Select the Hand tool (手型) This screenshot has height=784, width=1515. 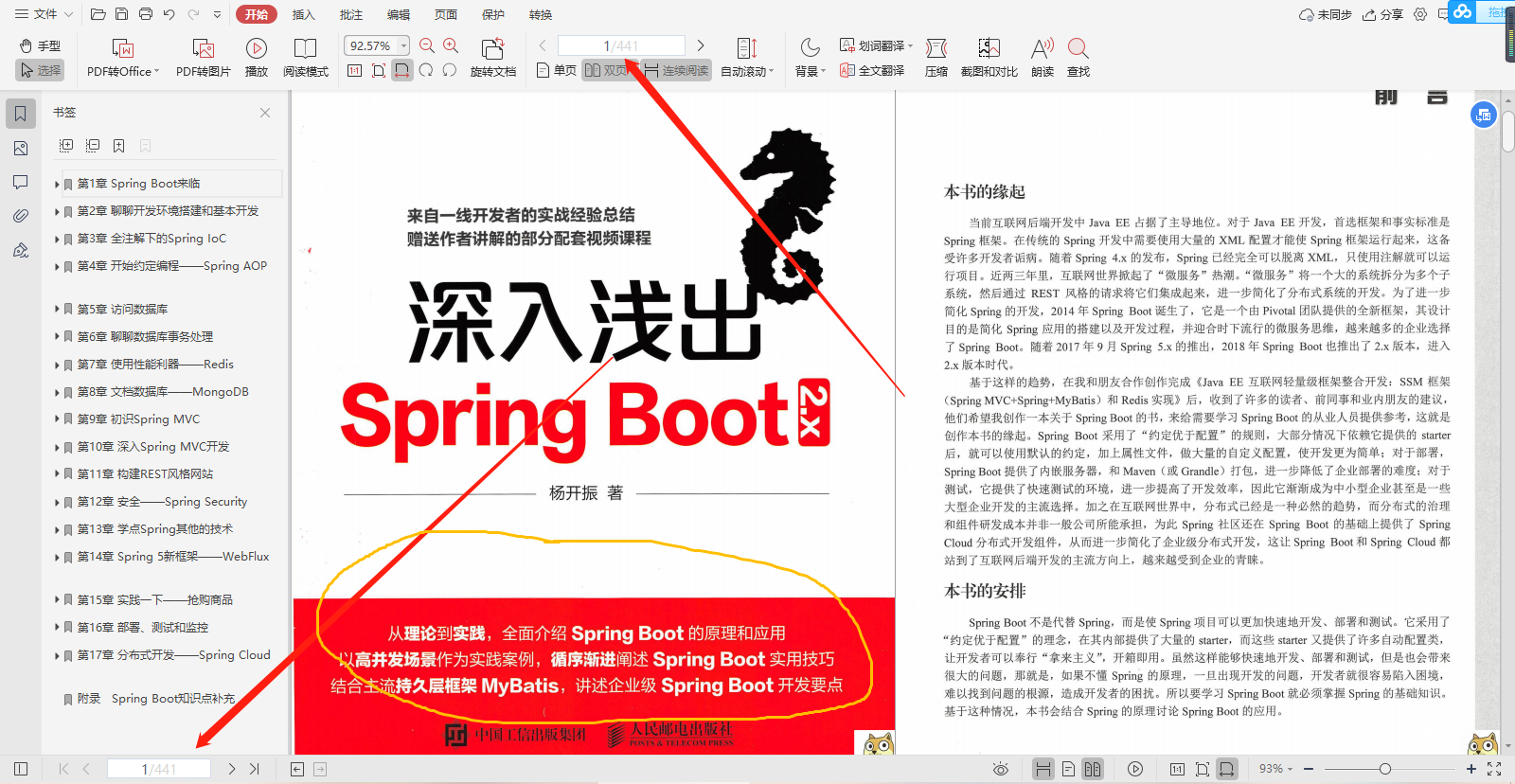click(x=40, y=45)
